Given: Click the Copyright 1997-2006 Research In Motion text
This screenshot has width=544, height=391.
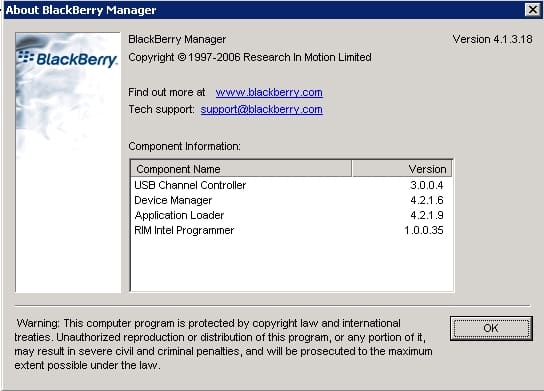Looking at the screenshot, I should click(x=250, y=57).
